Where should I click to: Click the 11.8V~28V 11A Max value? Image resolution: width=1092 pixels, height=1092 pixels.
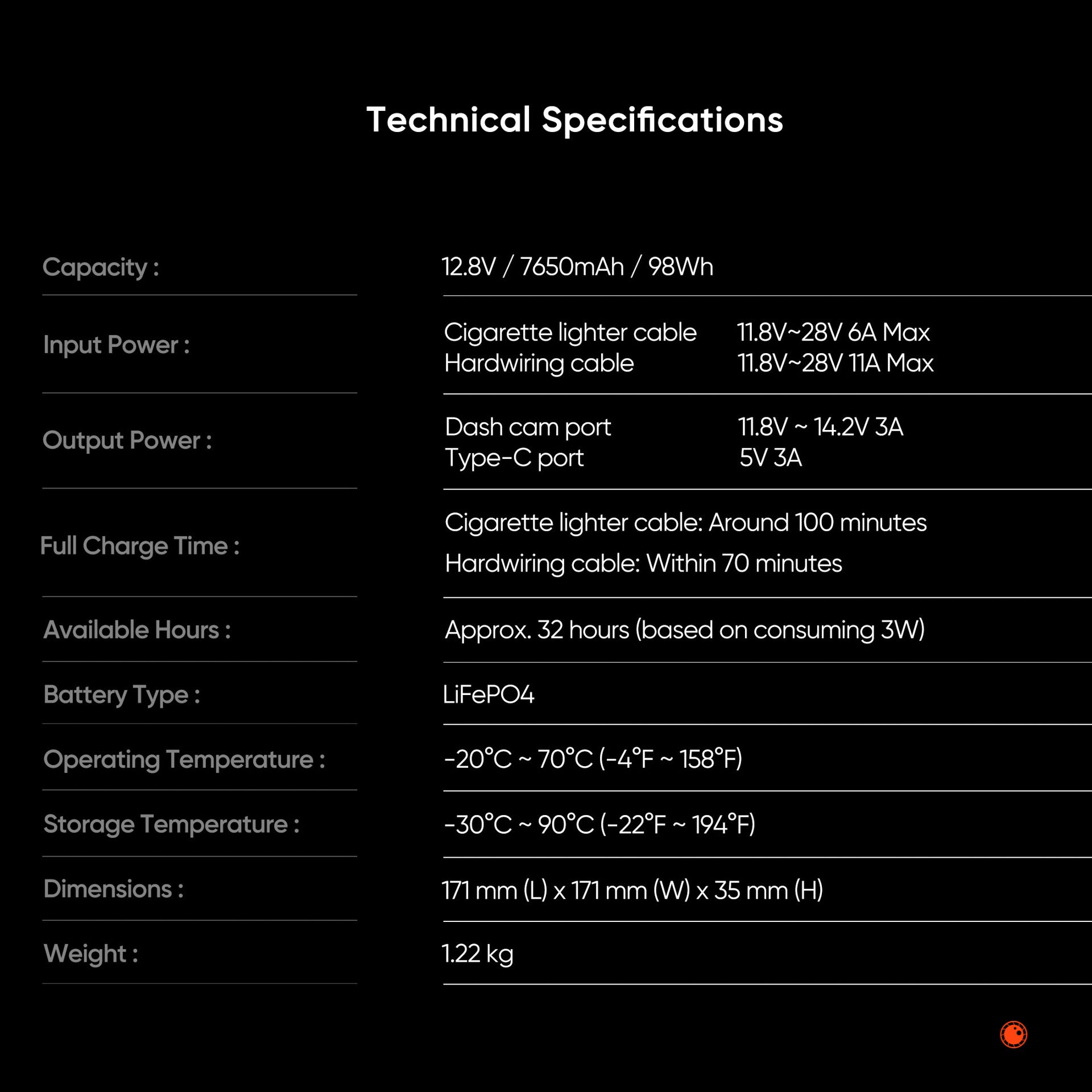tap(835, 363)
